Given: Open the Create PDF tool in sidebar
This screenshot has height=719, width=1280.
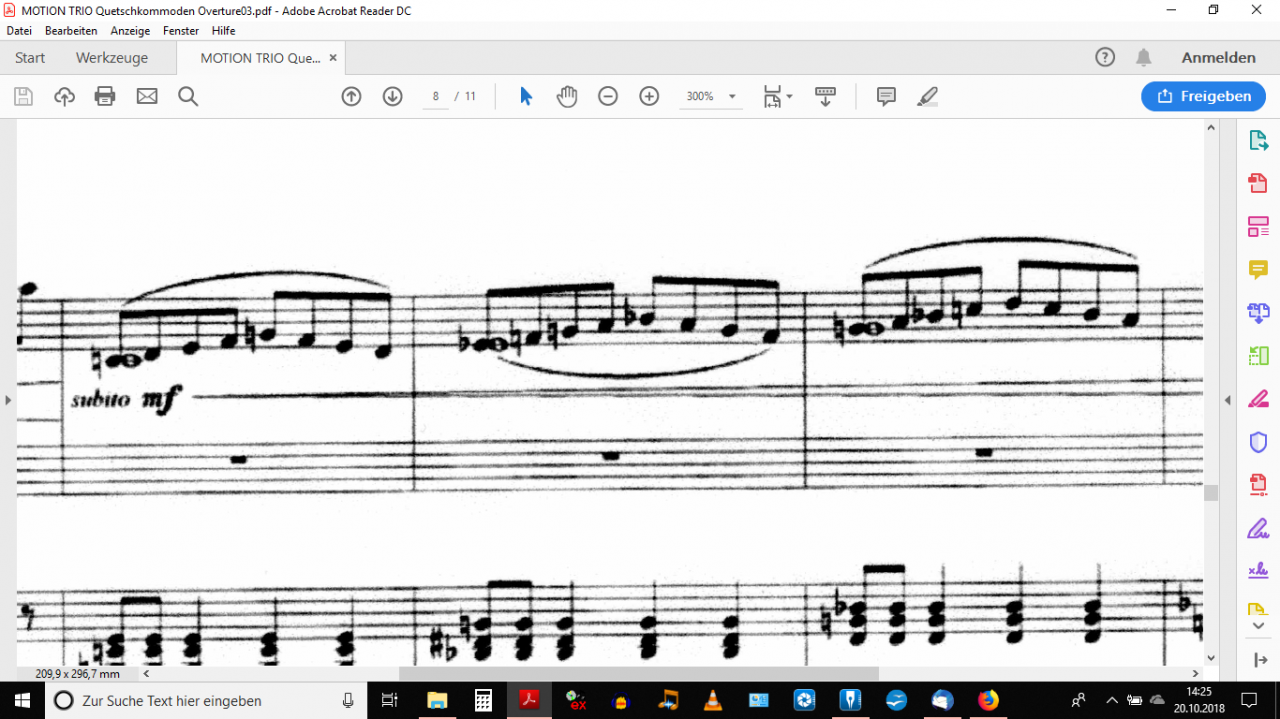Looking at the screenshot, I should (x=1258, y=183).
